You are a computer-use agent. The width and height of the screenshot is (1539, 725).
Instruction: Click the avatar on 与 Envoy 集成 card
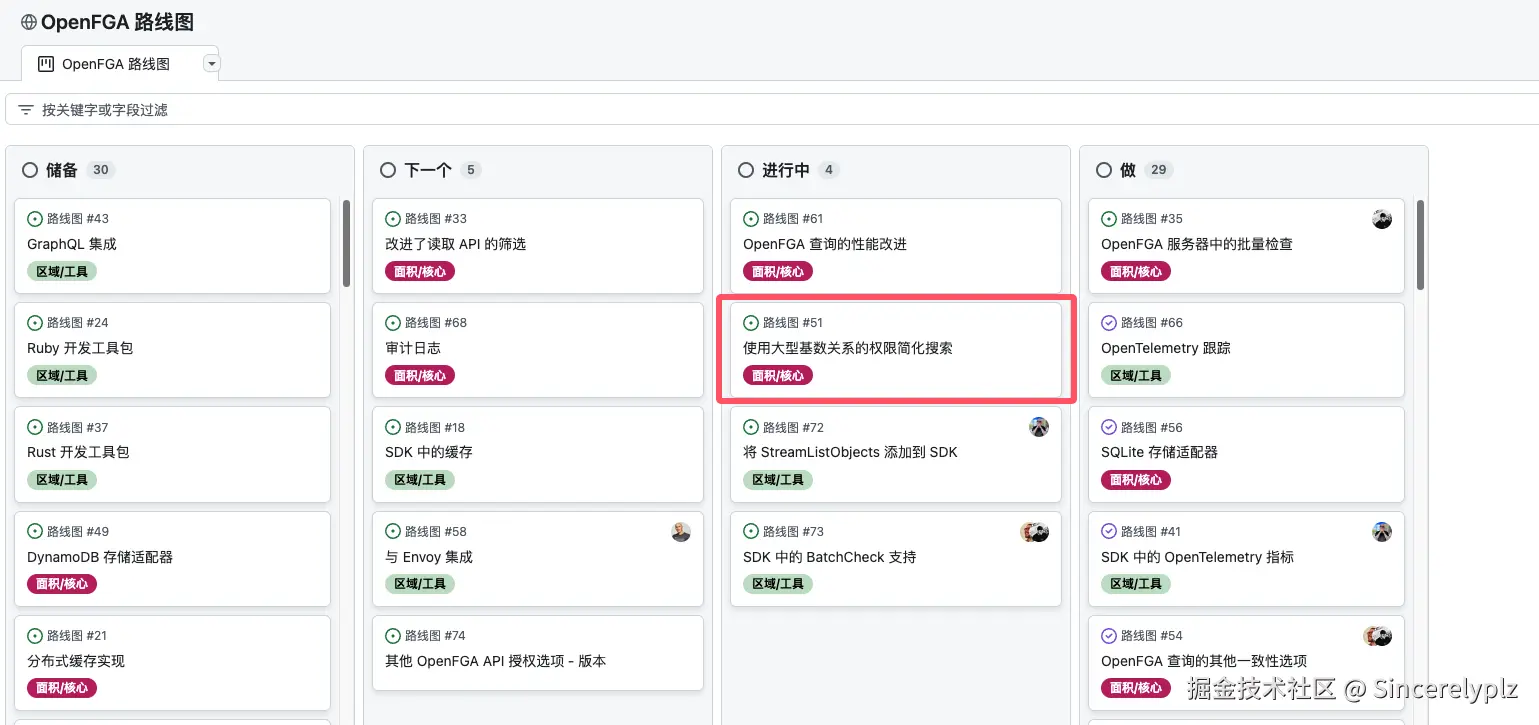681,532
